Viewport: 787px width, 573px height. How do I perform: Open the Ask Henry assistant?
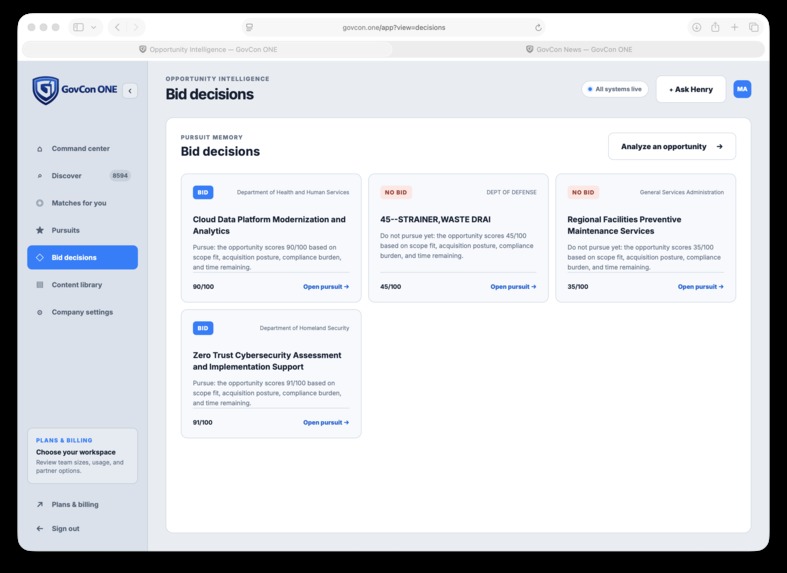click(x=691, y=89)
